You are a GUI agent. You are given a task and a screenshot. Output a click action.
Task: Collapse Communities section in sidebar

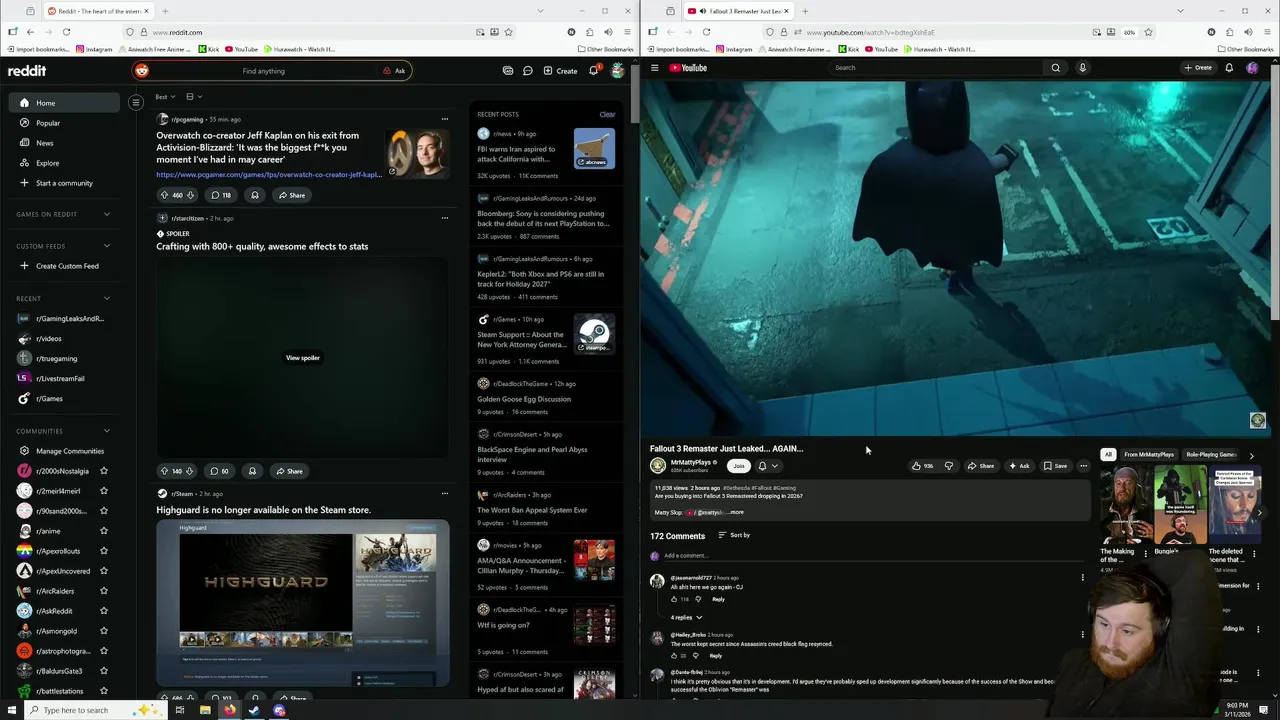107,431
